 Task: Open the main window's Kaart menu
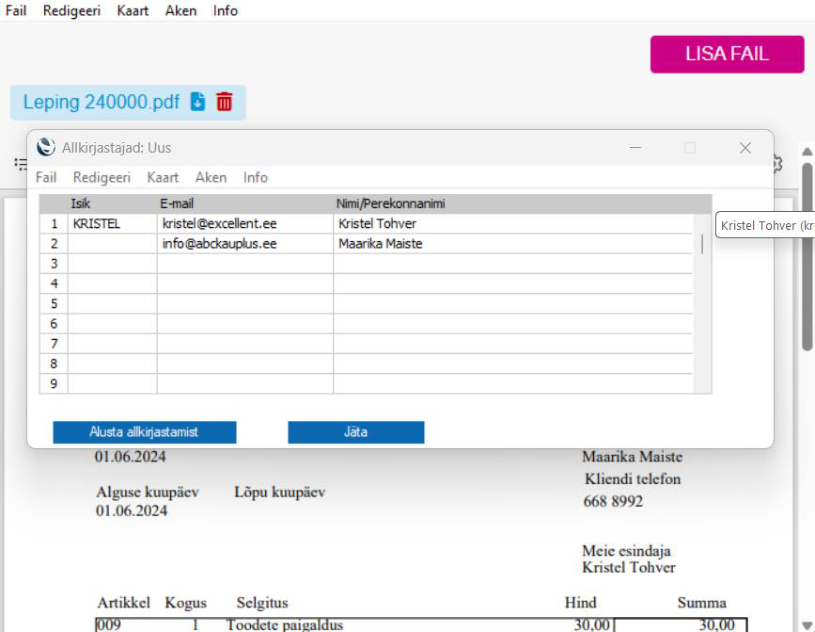(133, 10)
